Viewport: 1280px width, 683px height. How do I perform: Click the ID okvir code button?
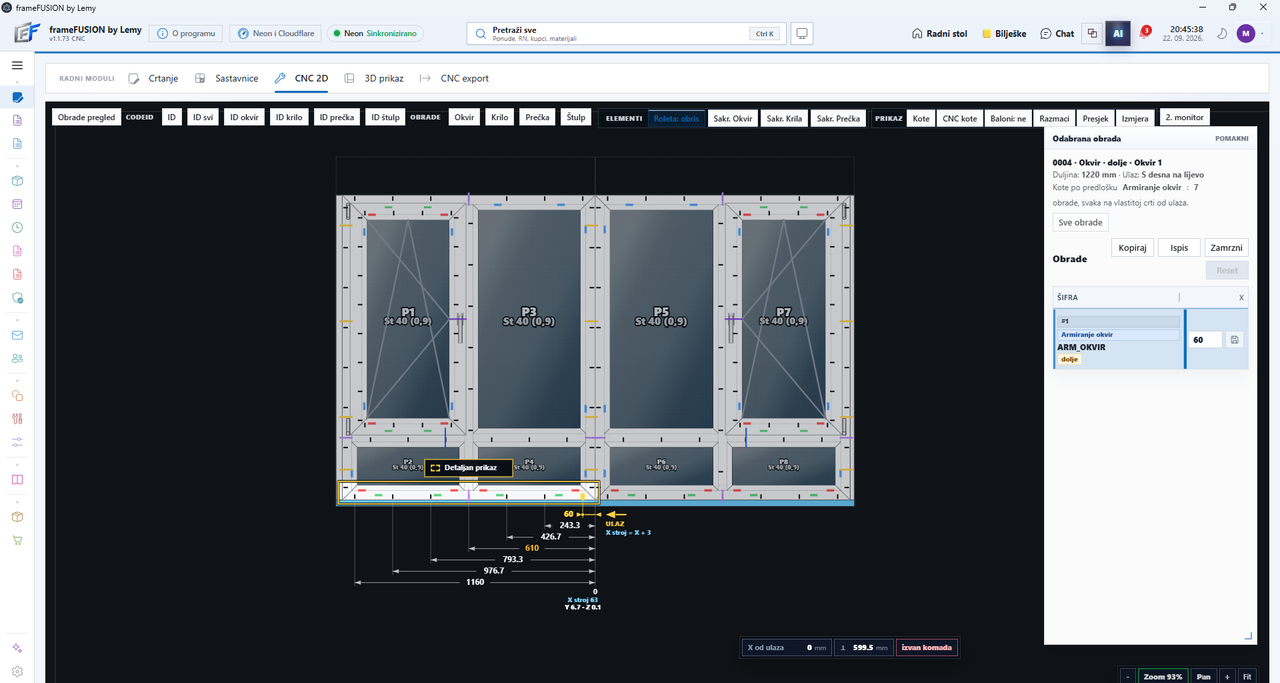[244, 118]
